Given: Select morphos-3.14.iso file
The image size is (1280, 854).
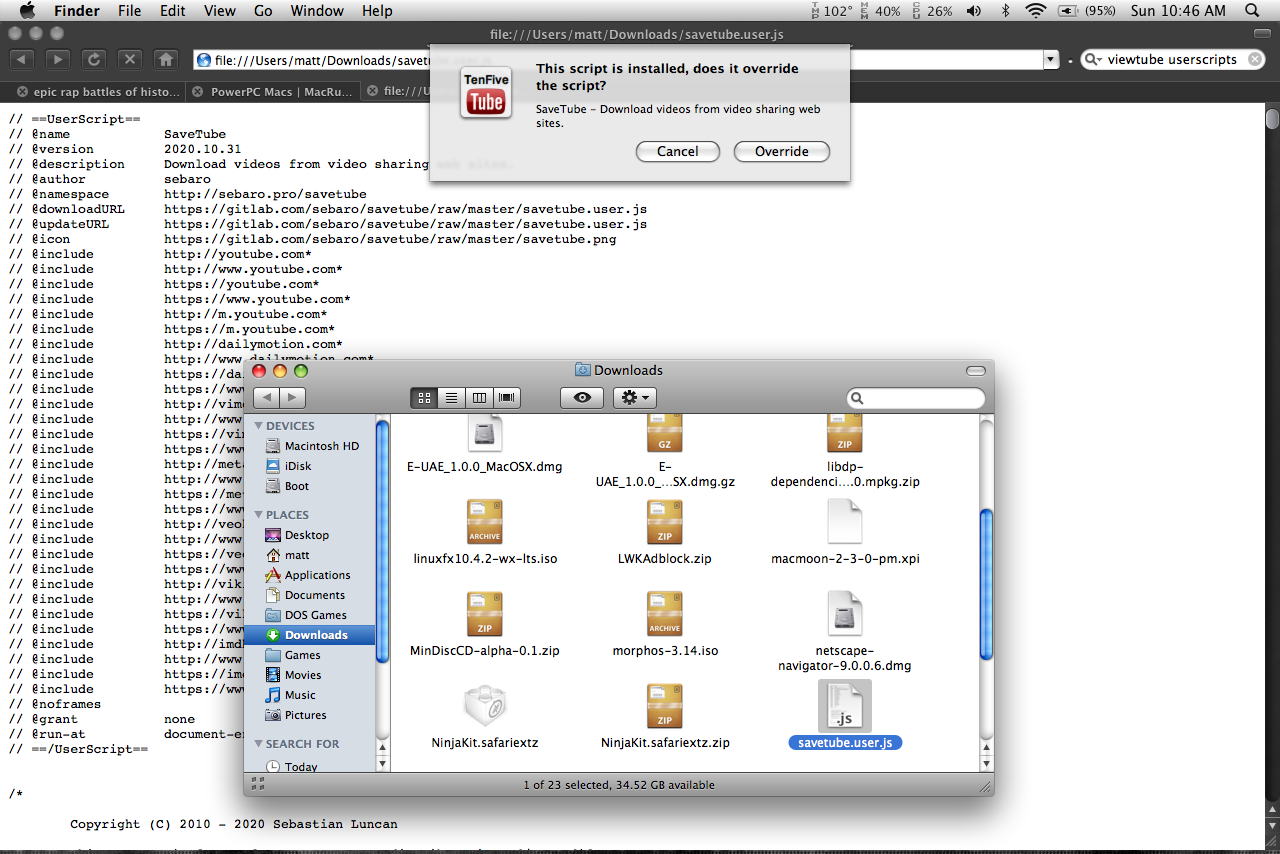Looking at the screenshot, I should 665,623.
